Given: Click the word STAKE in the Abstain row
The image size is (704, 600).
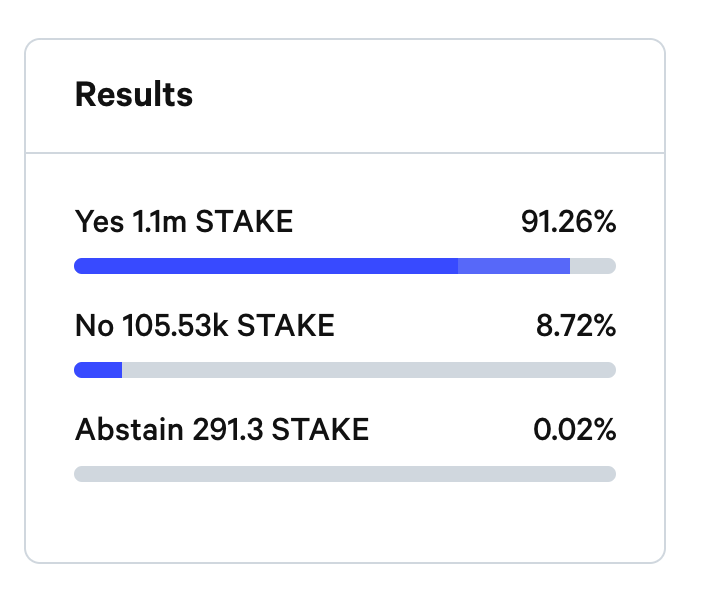Looking at the screenshot, I should 320,429.
